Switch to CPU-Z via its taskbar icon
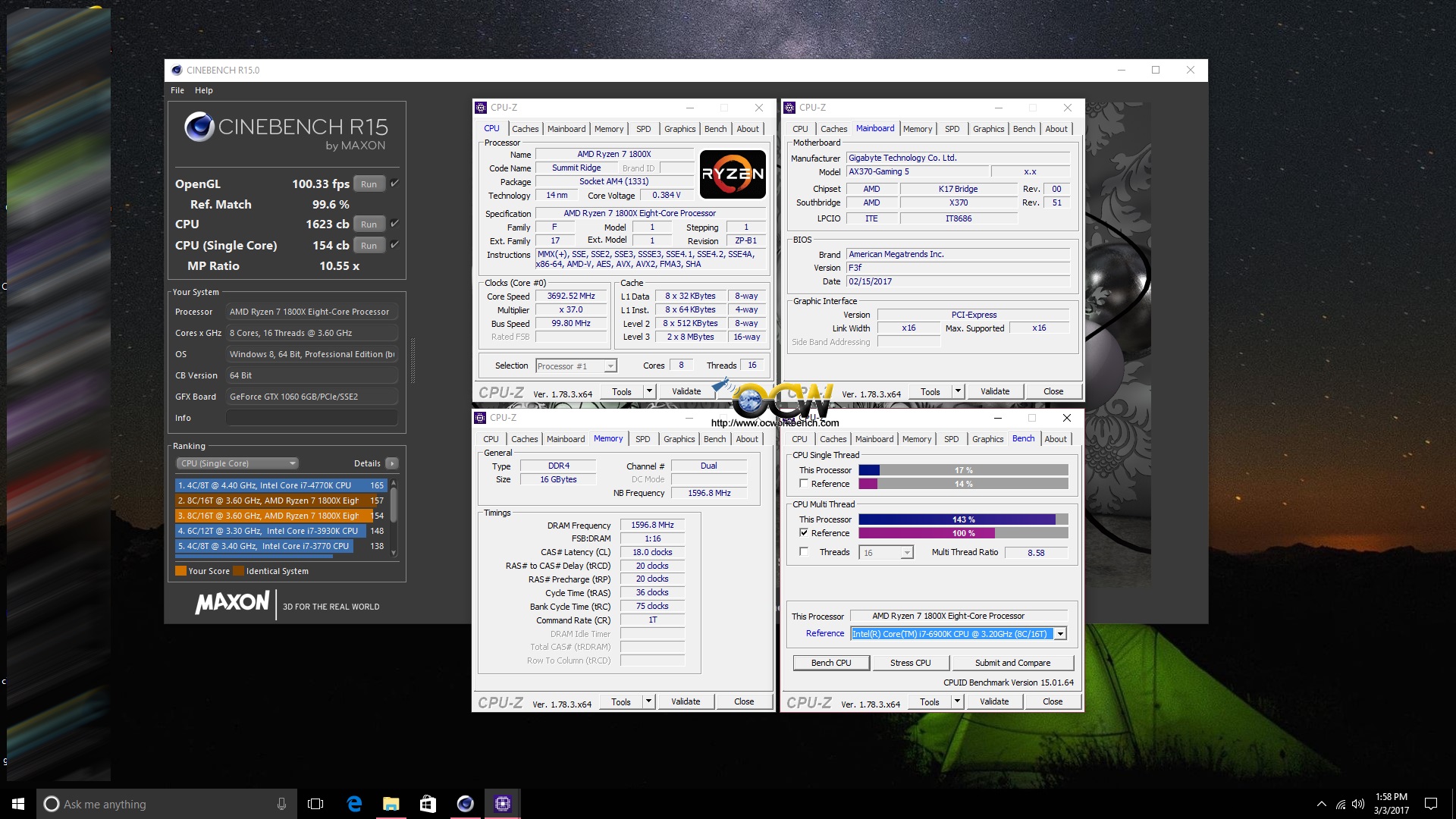 pyautogui.click(x=502, y=804)
